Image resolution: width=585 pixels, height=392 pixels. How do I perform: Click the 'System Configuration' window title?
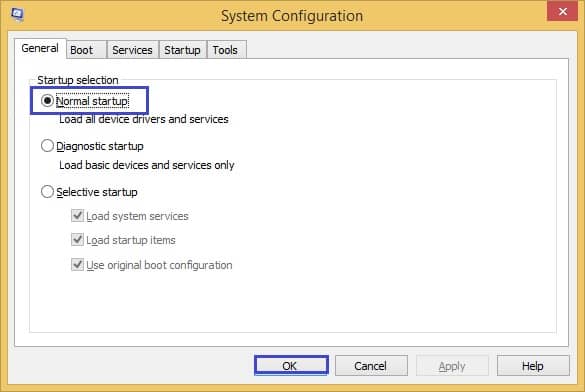pos(292,16)
